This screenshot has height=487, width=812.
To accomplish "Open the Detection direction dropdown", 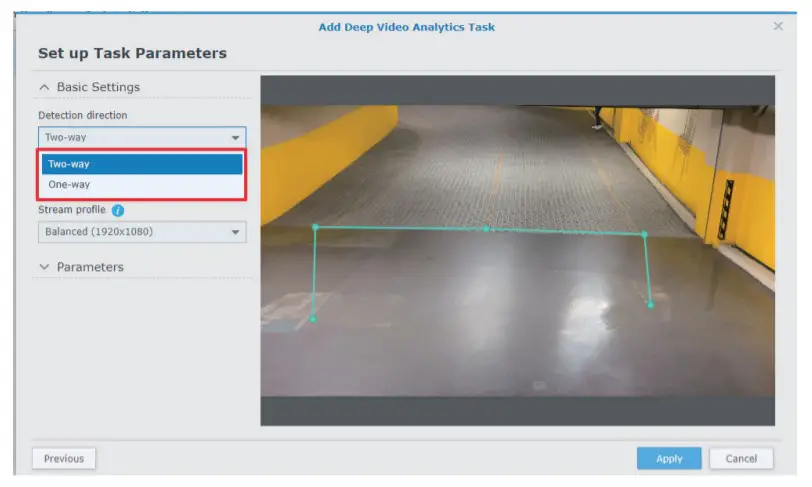I will point(142,137).
